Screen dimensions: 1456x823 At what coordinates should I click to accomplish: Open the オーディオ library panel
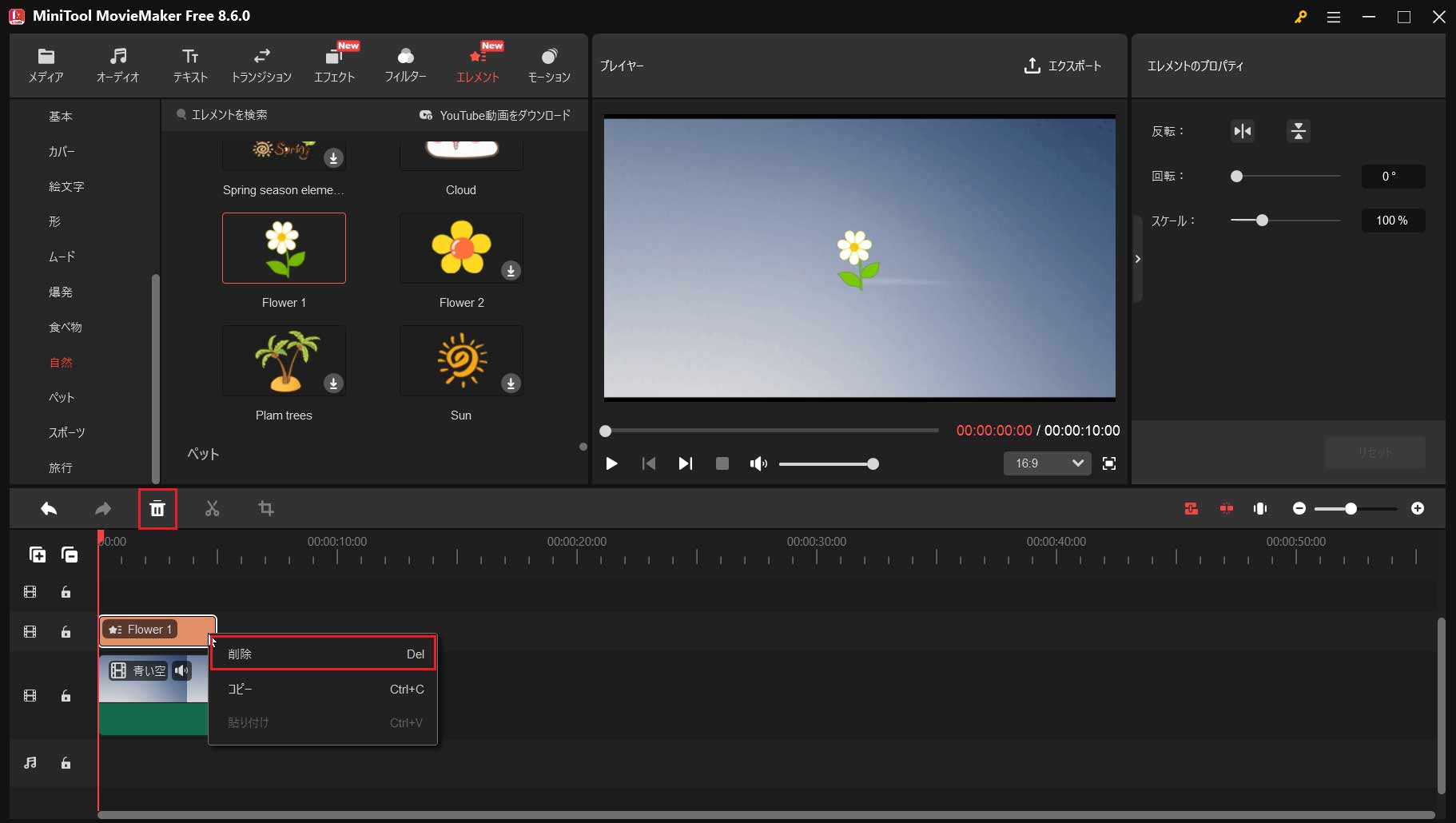click(117, 64)
